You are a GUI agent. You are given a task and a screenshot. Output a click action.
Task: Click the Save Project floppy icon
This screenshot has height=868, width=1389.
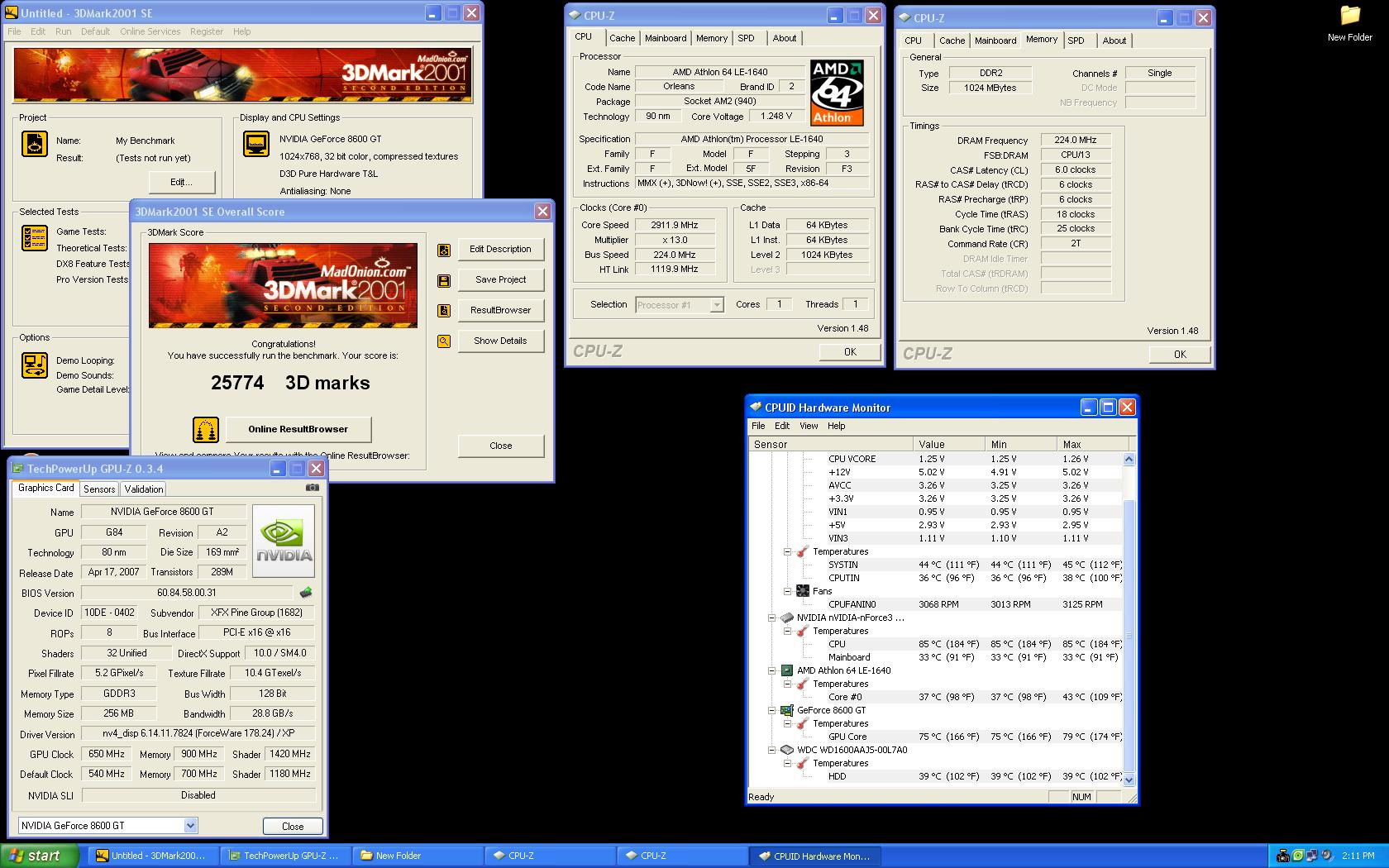444,280
